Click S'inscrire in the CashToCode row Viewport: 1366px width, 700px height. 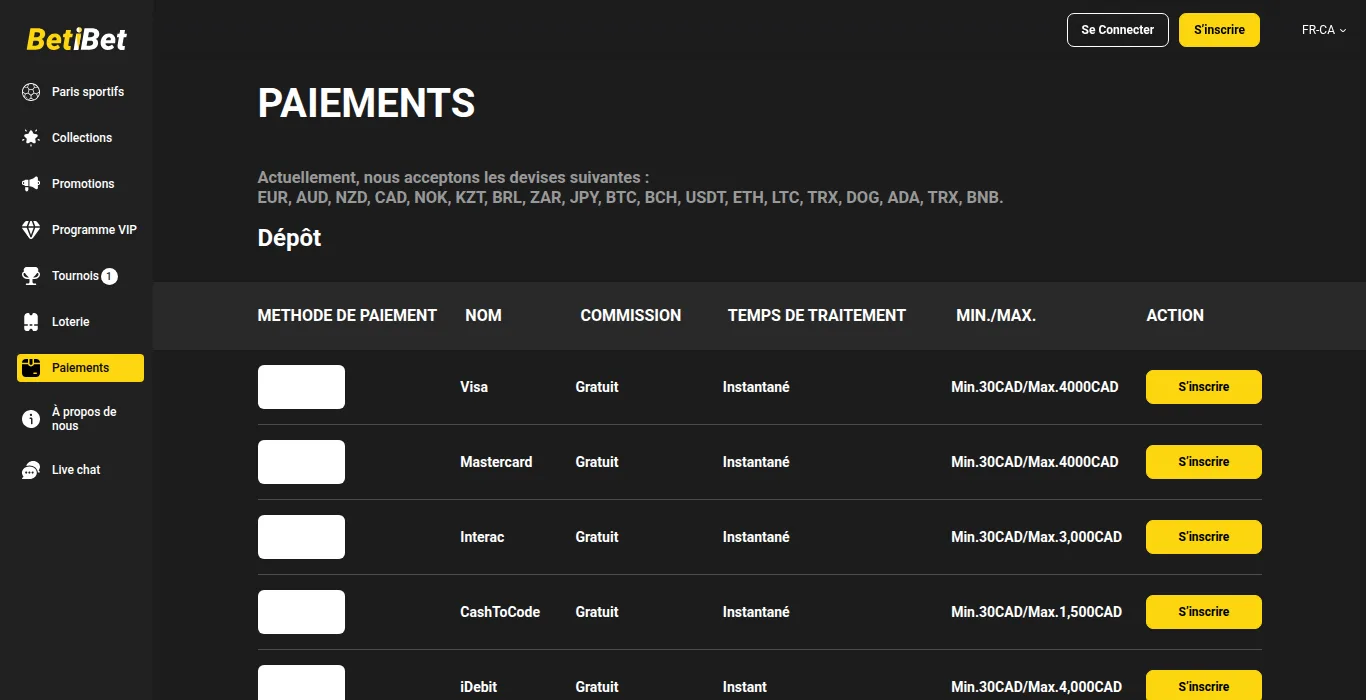(x=1204, y=612)
